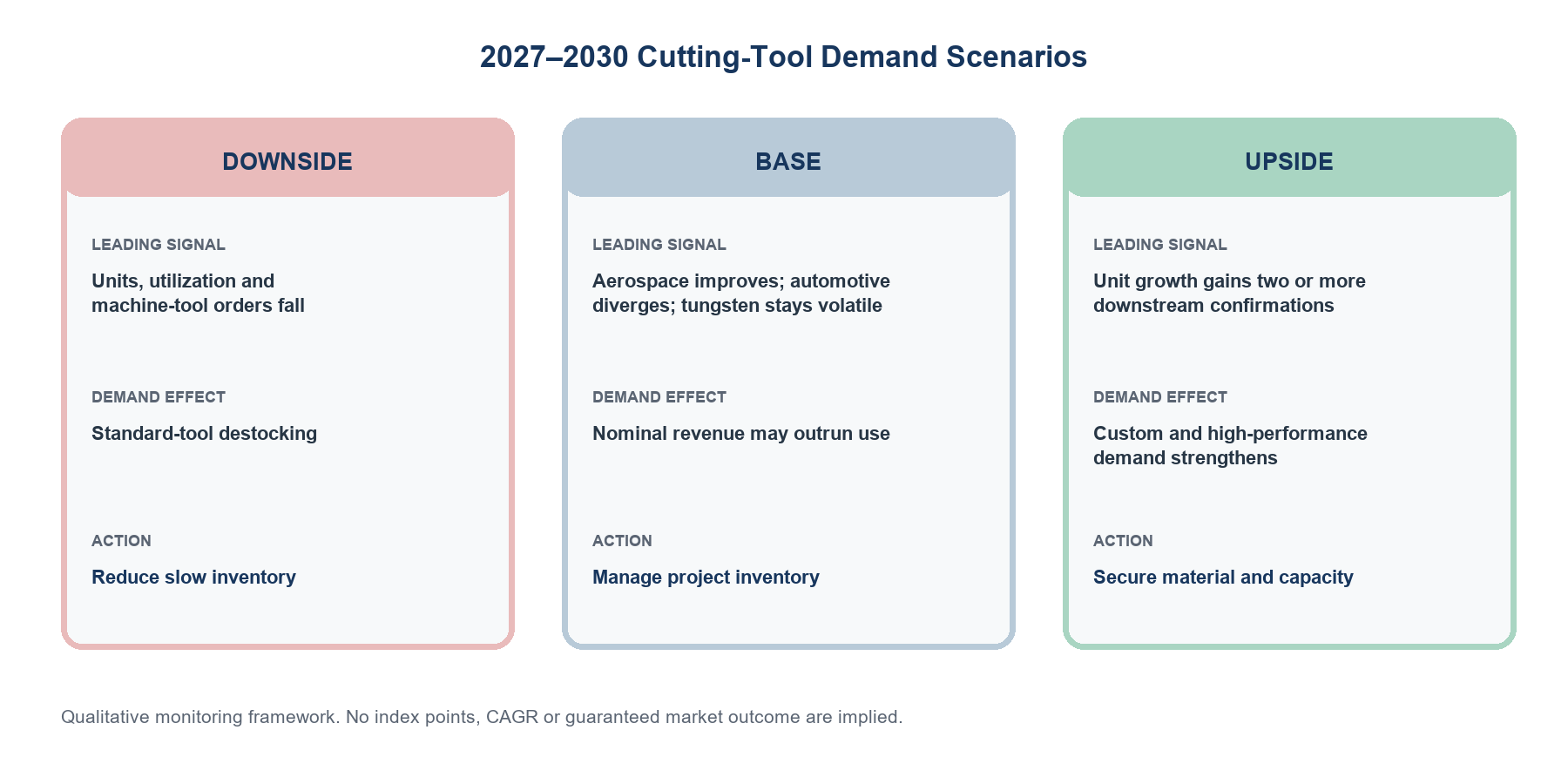Click the title '2027–2030 Cutting-Tool Demand Scenarios'
Viewport: 1568px width, 784px height.
(783, 57)
